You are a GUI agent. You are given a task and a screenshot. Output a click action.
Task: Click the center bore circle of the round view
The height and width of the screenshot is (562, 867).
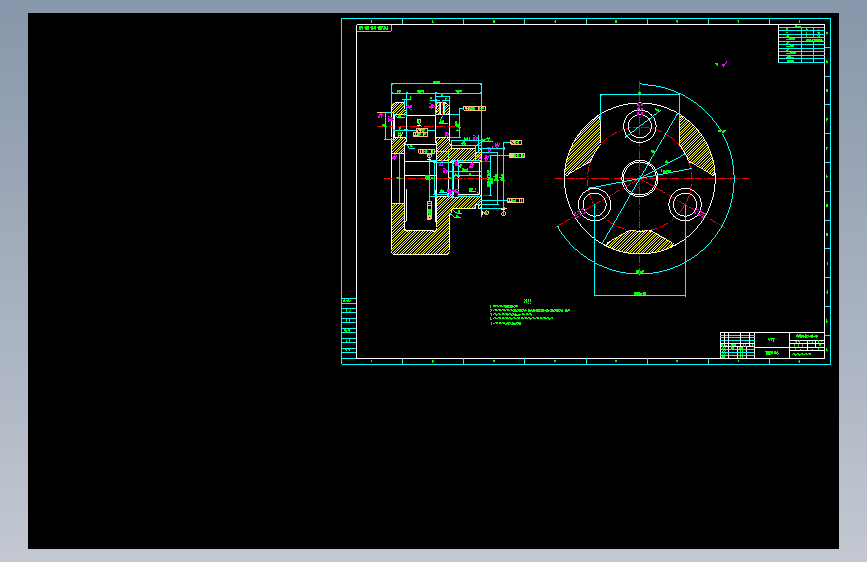coord(639,178)
